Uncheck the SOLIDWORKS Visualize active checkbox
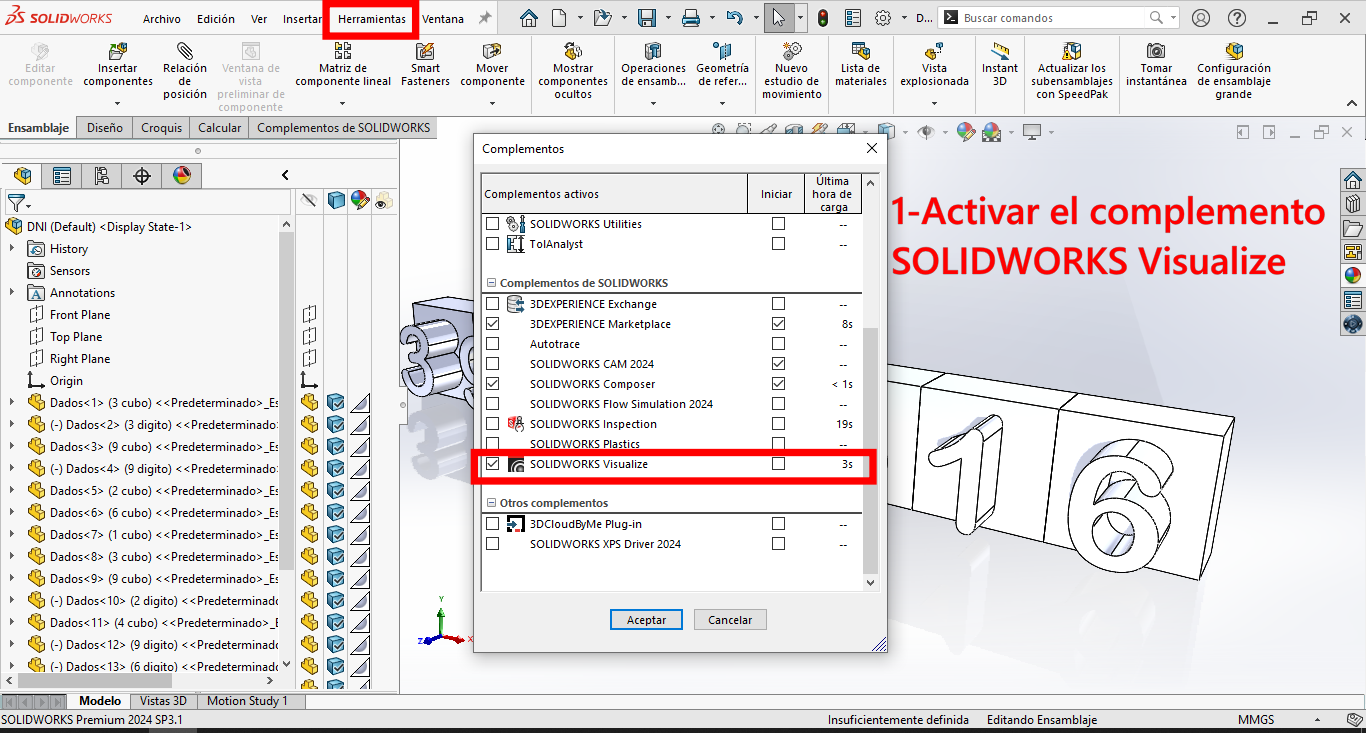 (492, 464)
